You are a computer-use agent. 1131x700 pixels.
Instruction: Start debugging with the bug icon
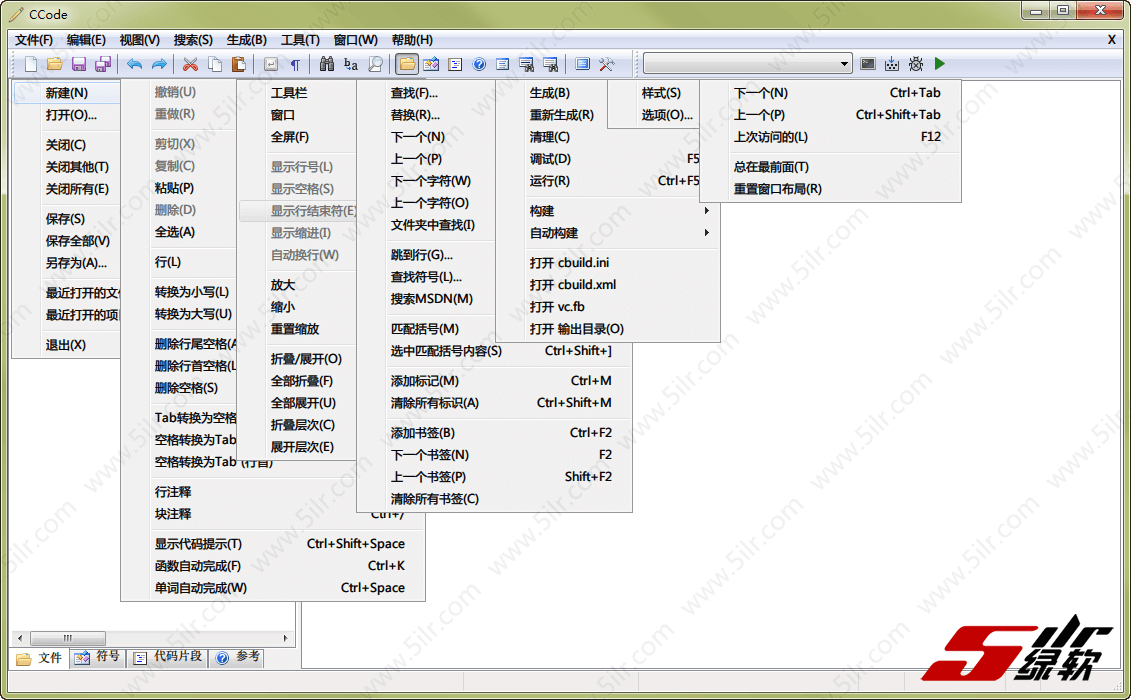coord(915,64)
